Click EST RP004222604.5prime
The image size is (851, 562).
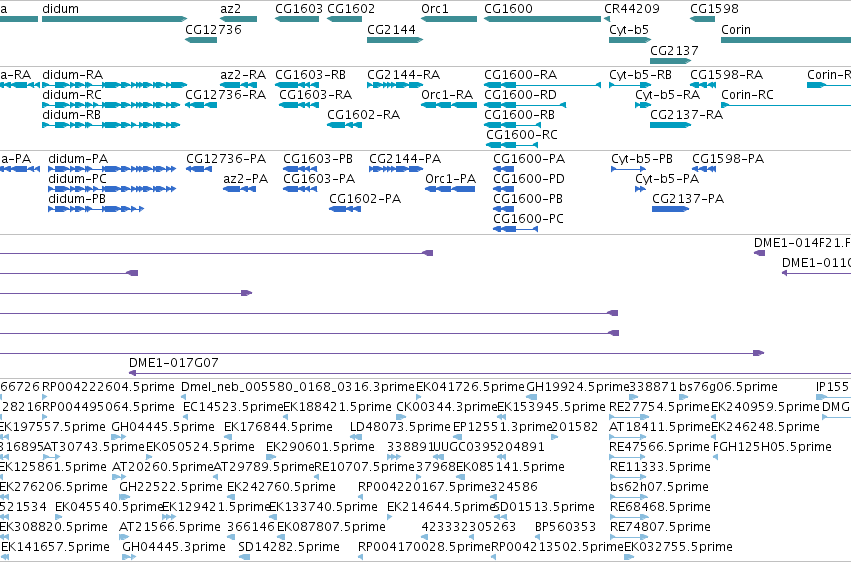[109, 387]
